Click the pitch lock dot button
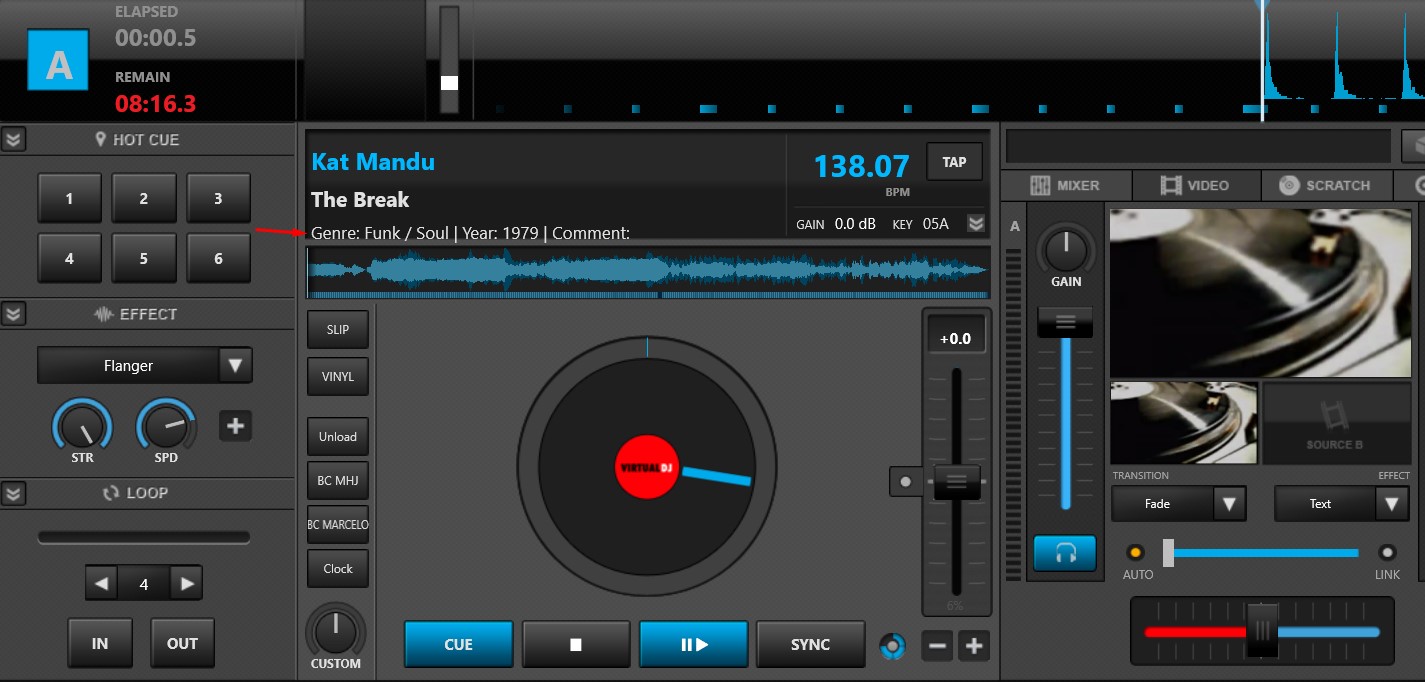Screen dimensions: 1425x682 pyautogui.click(x=906, y=481)
